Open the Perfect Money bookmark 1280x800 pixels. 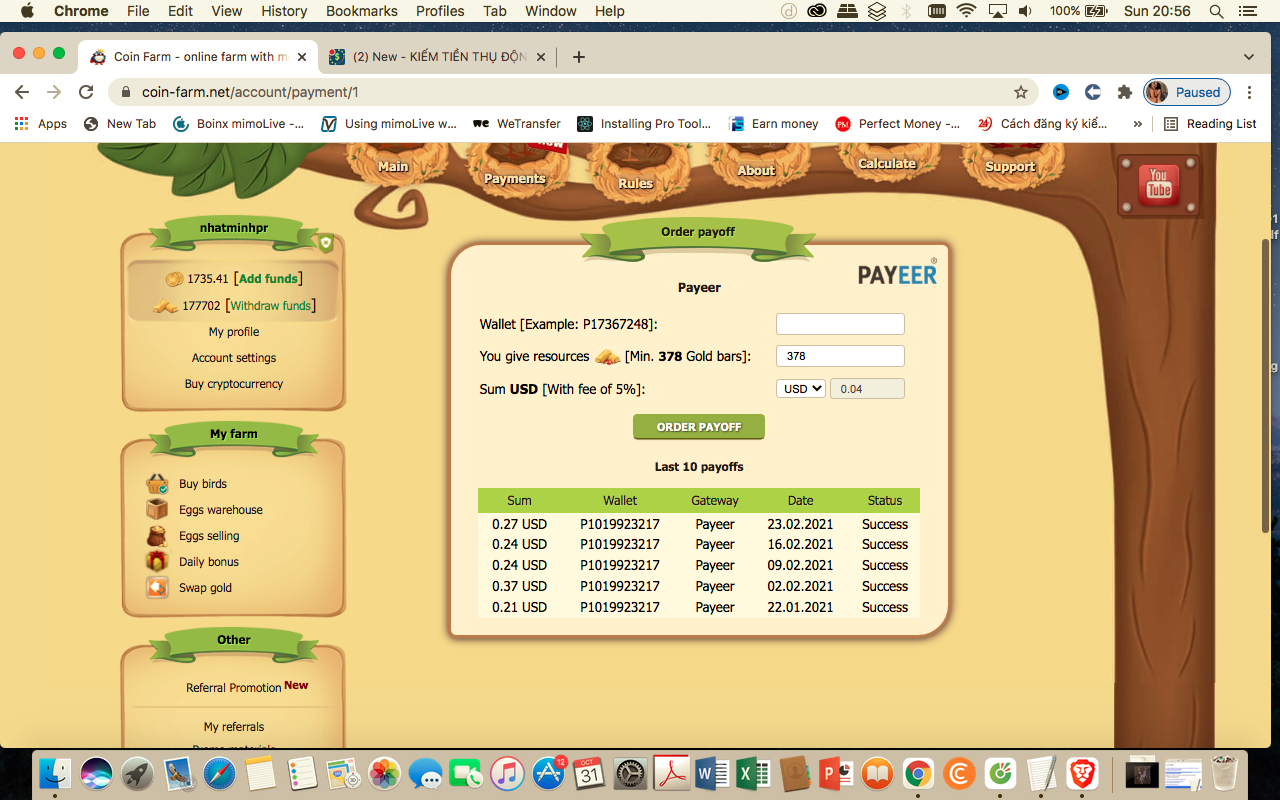[898, 124]
